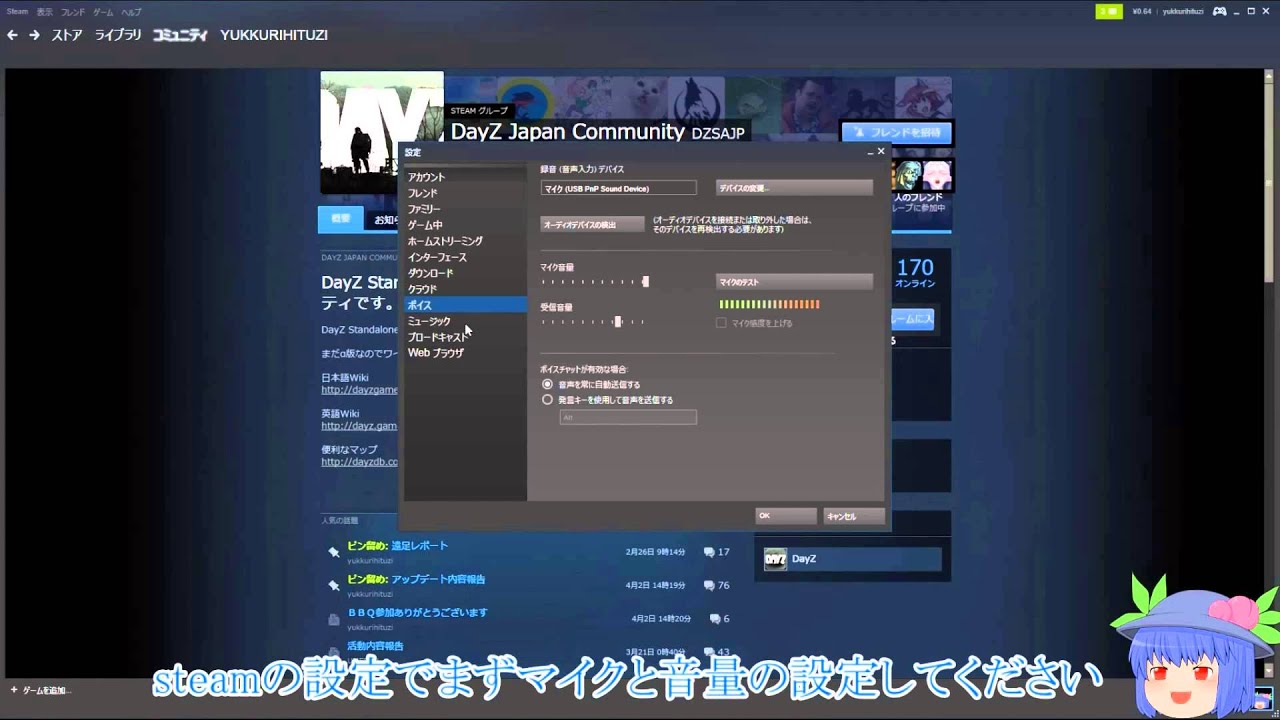Minimize the 設定 dialog
Screen dimensions: 1280x720
[870, 152]
